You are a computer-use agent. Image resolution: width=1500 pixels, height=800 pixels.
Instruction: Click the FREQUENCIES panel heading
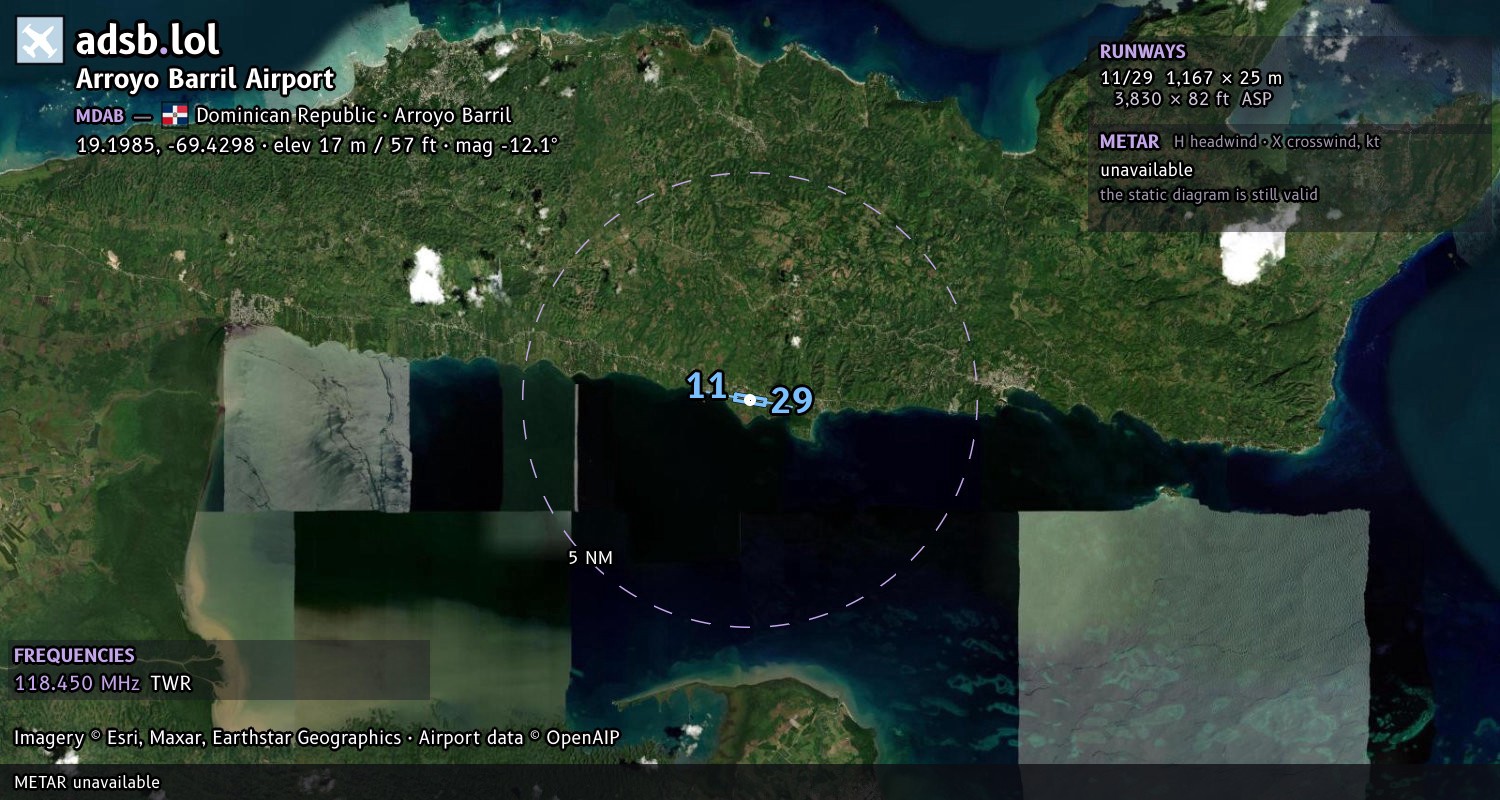coord(74,656)
